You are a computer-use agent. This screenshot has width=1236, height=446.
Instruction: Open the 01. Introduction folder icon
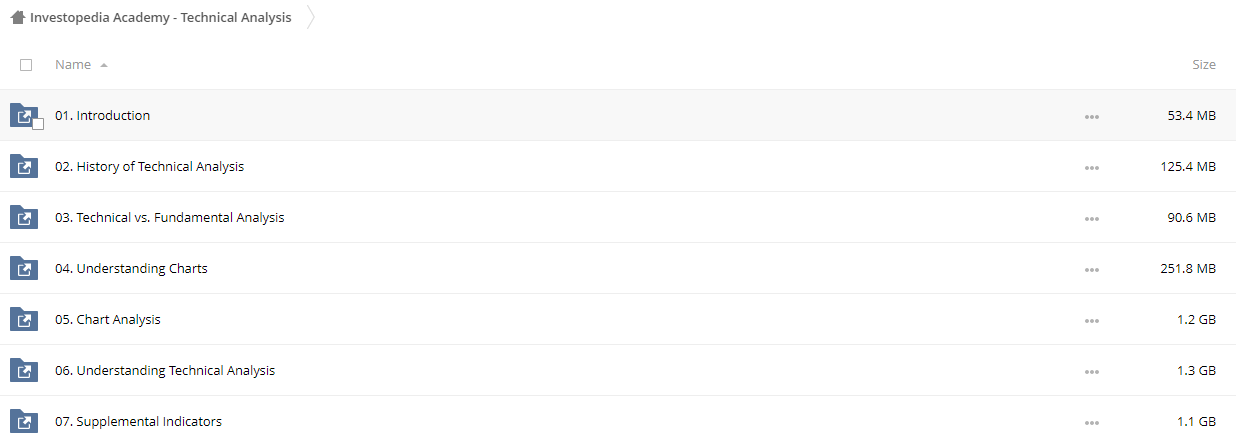coord(24,115)
